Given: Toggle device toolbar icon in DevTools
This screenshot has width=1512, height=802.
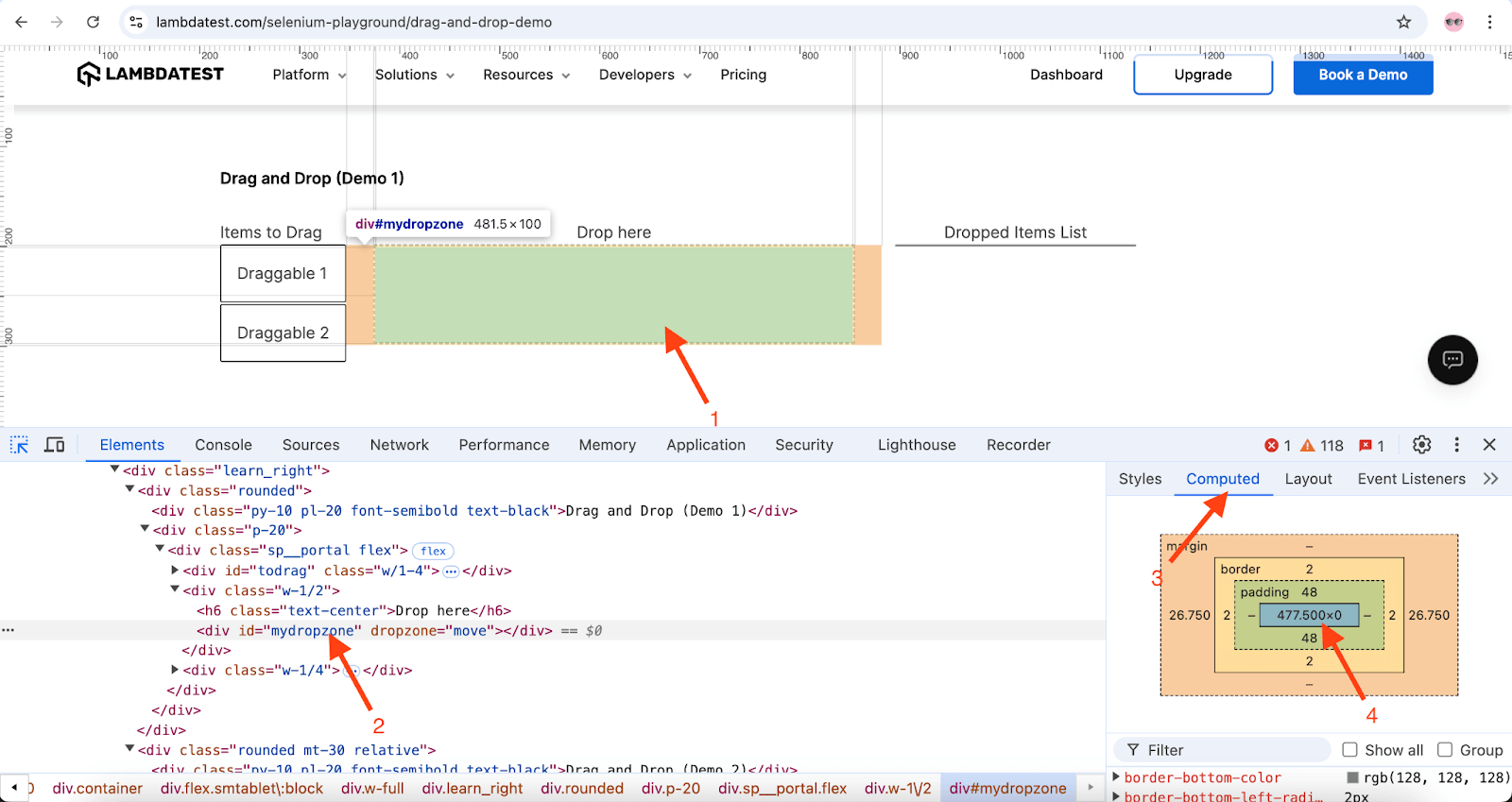Looking at the screenshot, I should (55, 445).
